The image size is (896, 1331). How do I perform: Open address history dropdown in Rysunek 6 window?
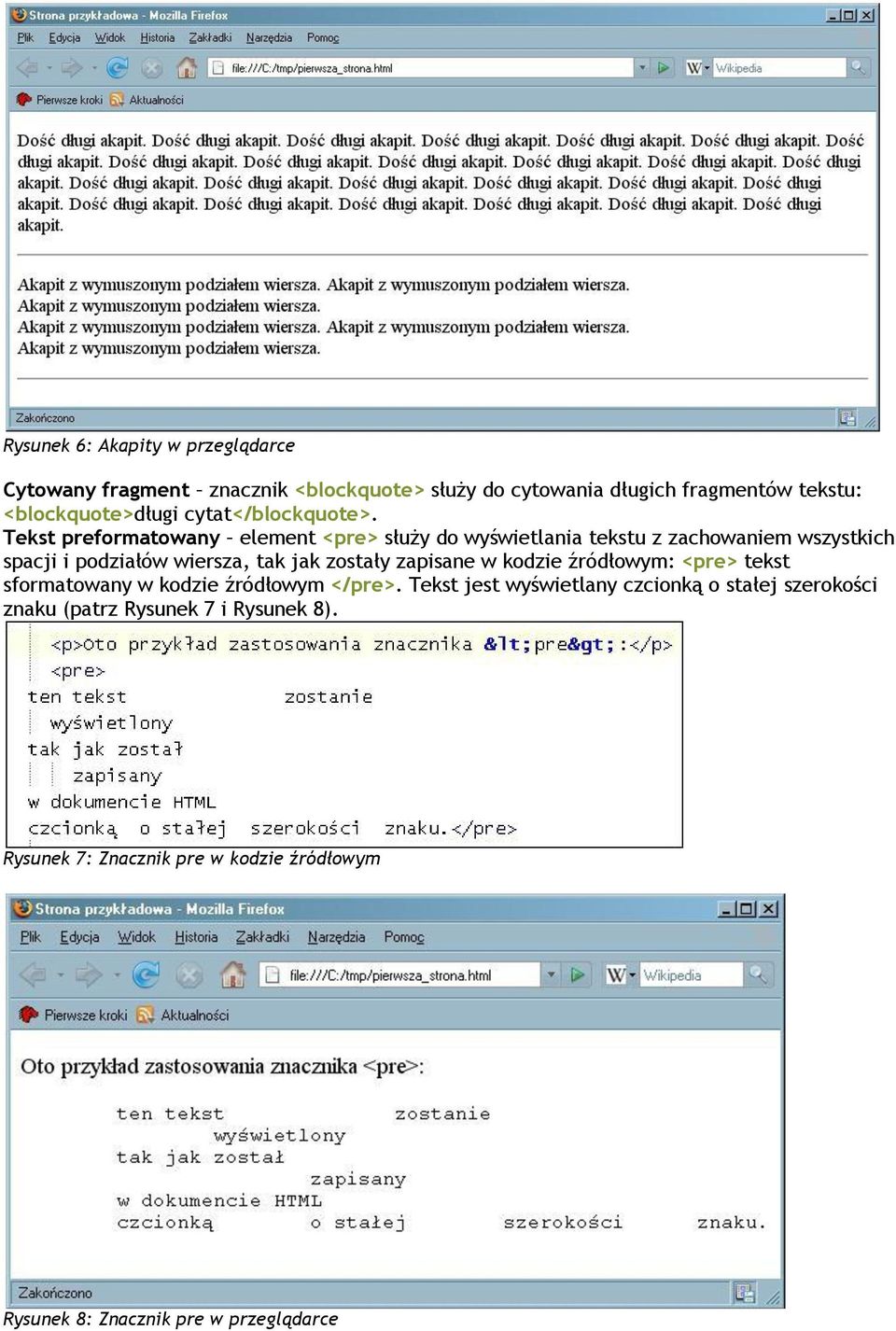point(642,68)
